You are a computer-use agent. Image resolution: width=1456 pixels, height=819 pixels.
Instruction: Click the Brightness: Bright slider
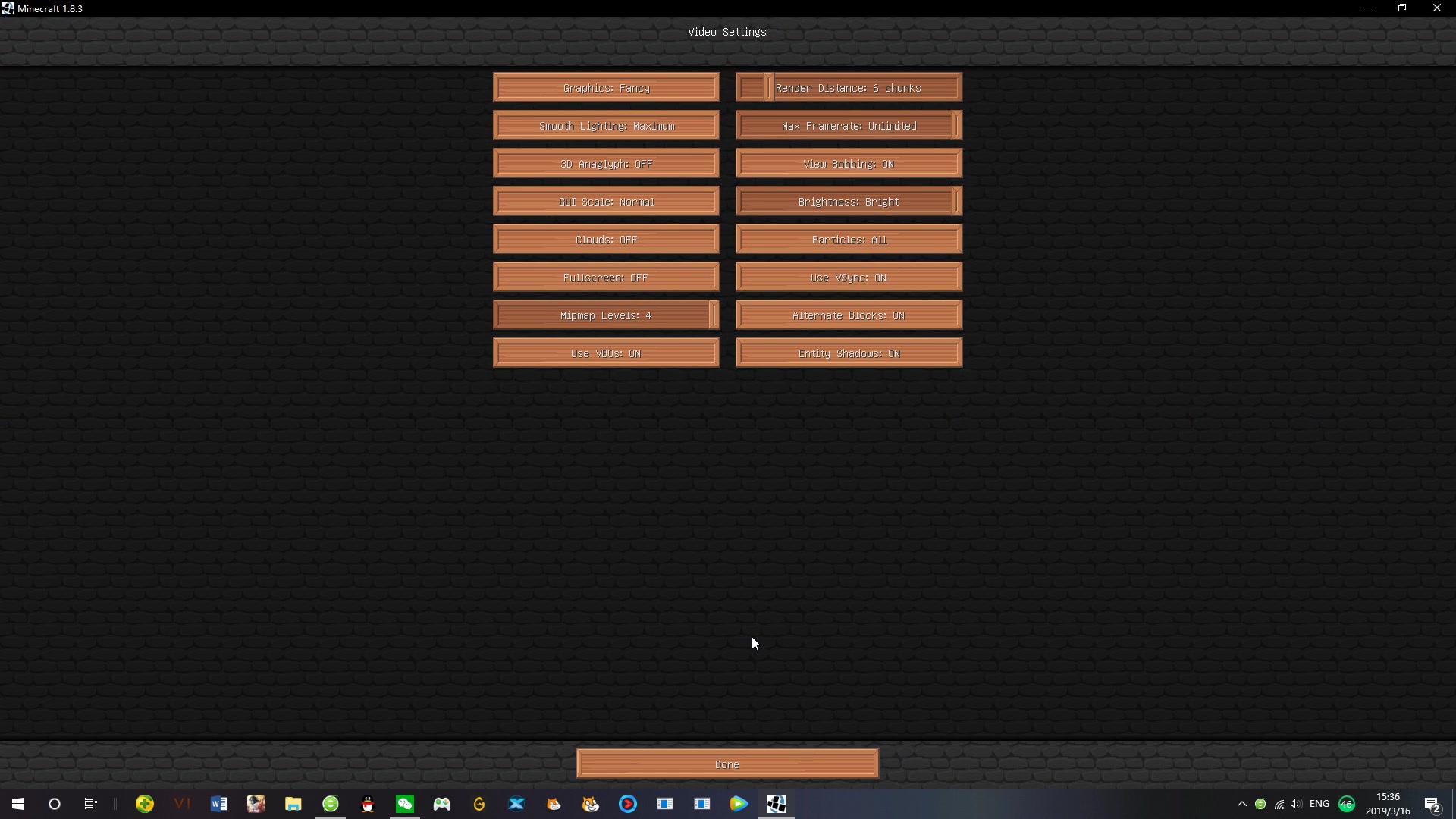pyautogui.click(x=849, y=201)
